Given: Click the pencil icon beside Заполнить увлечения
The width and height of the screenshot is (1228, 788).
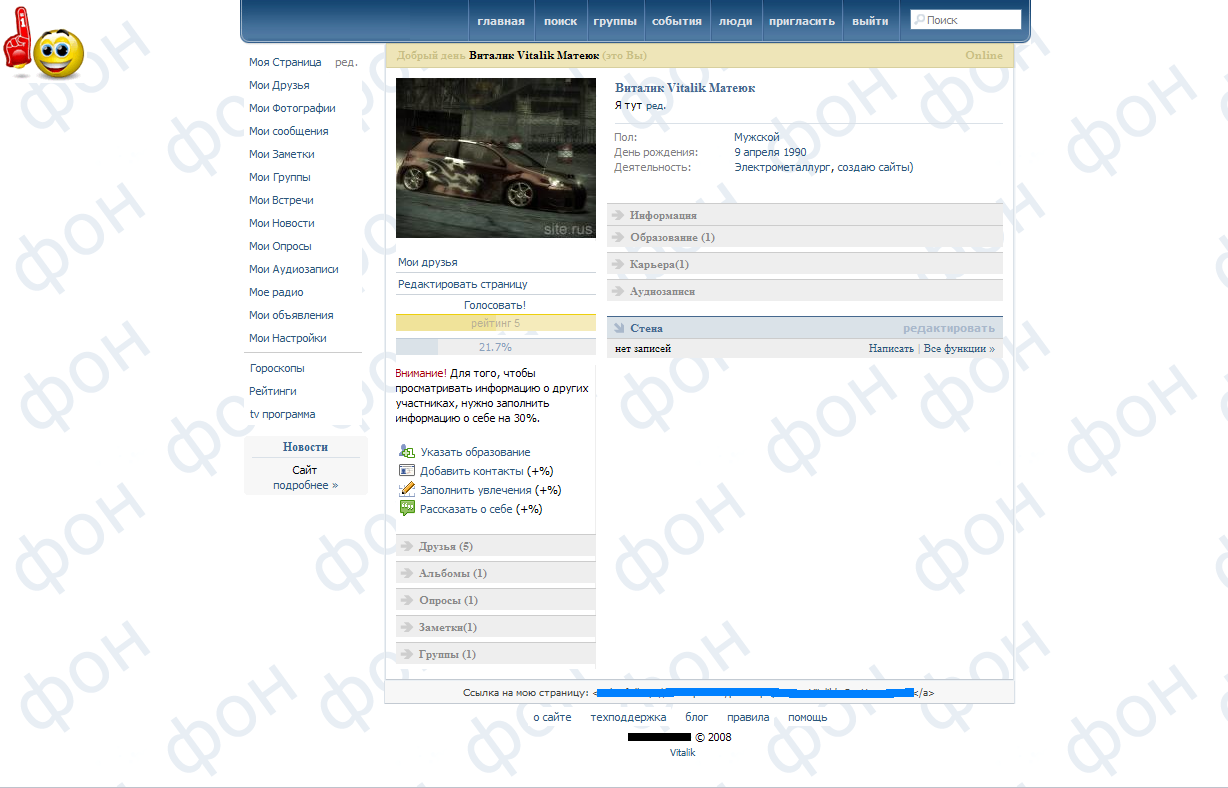Looking at the screenshot, I should pyautogui.click(x=407, y=489).
